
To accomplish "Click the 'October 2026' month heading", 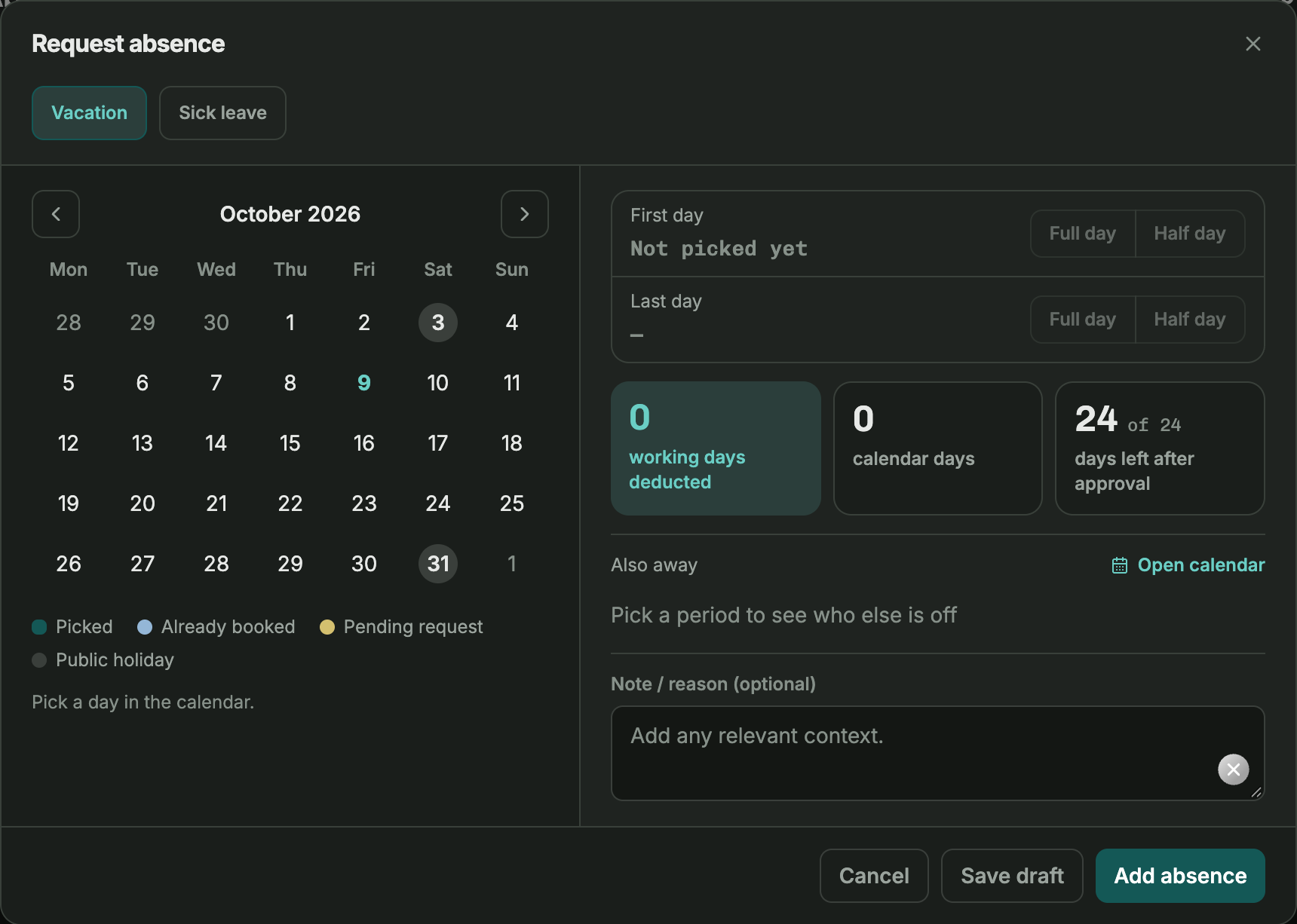I will pyautogui.click(x=290, y=214).
